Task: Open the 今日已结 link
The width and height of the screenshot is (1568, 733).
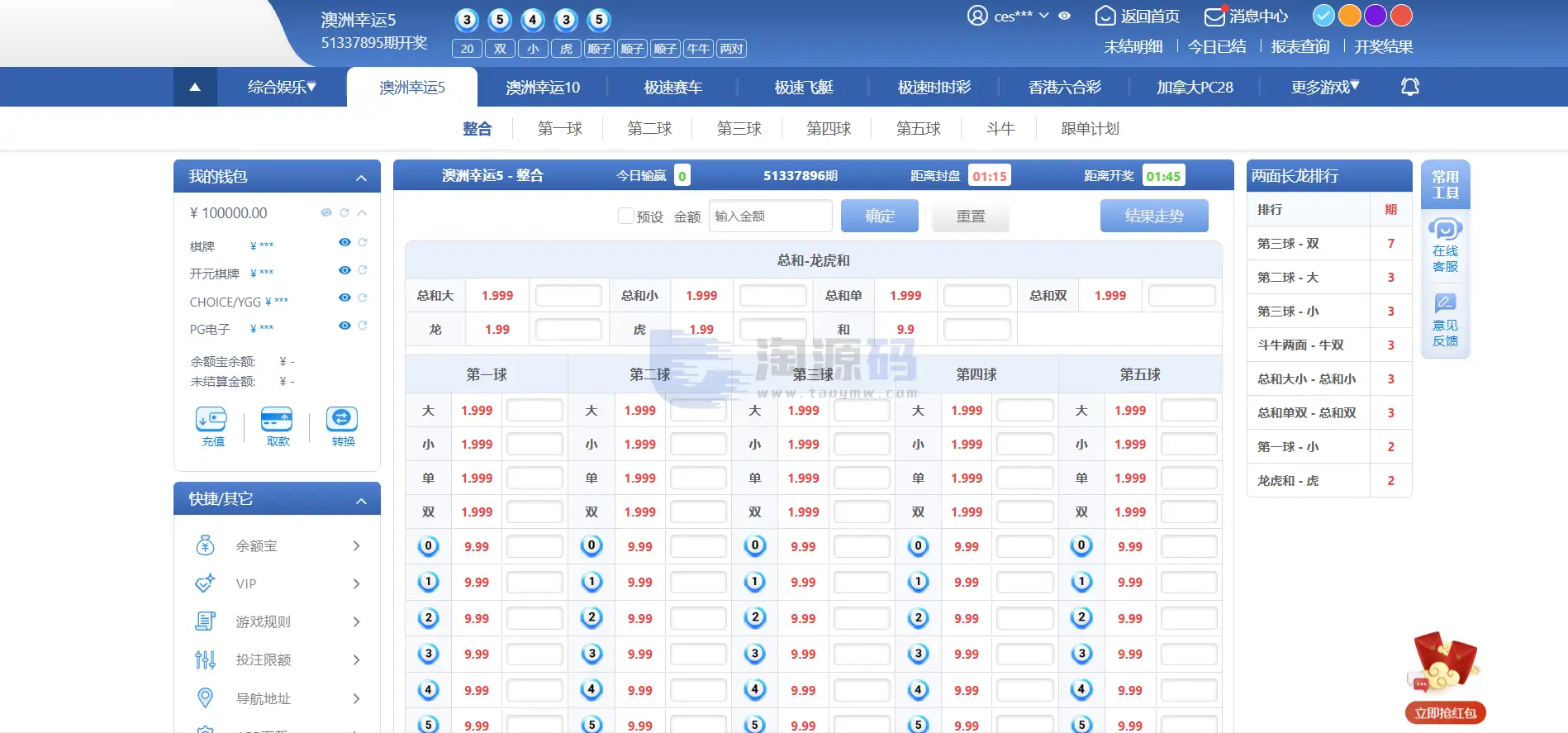Action: tap(1217, 47)
